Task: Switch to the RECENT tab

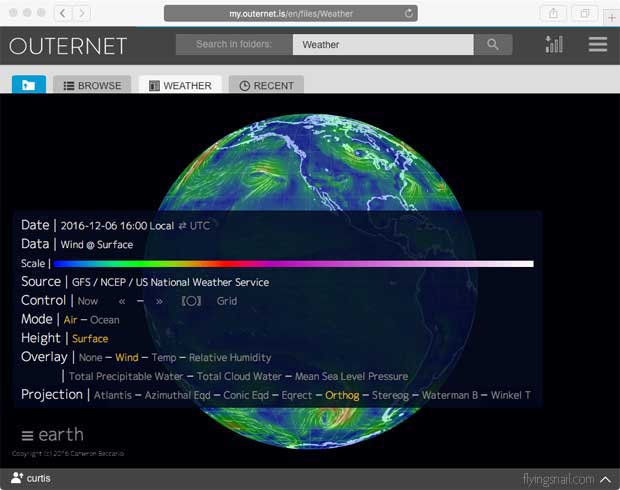Action: tap(266, 85)
